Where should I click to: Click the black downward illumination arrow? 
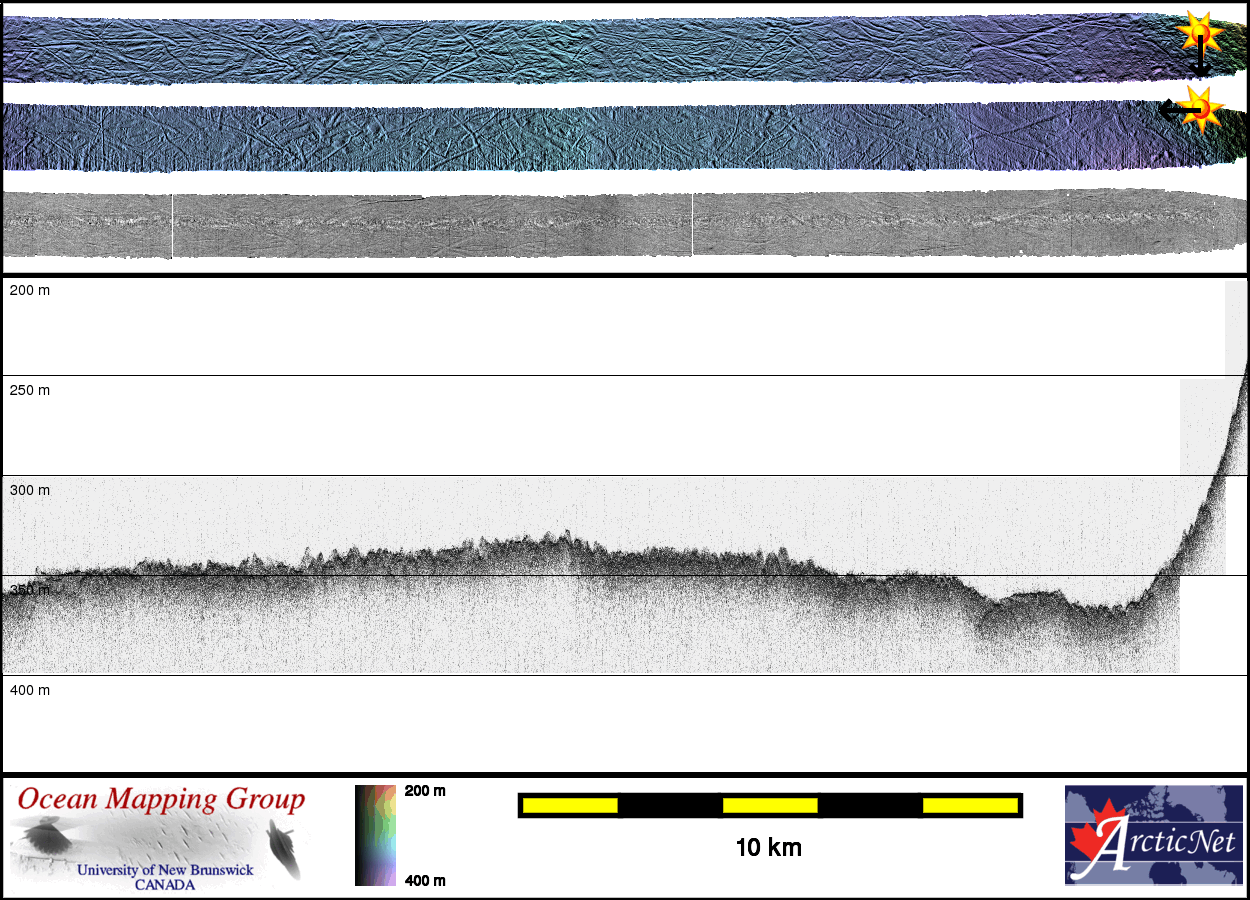[1200, 60]
